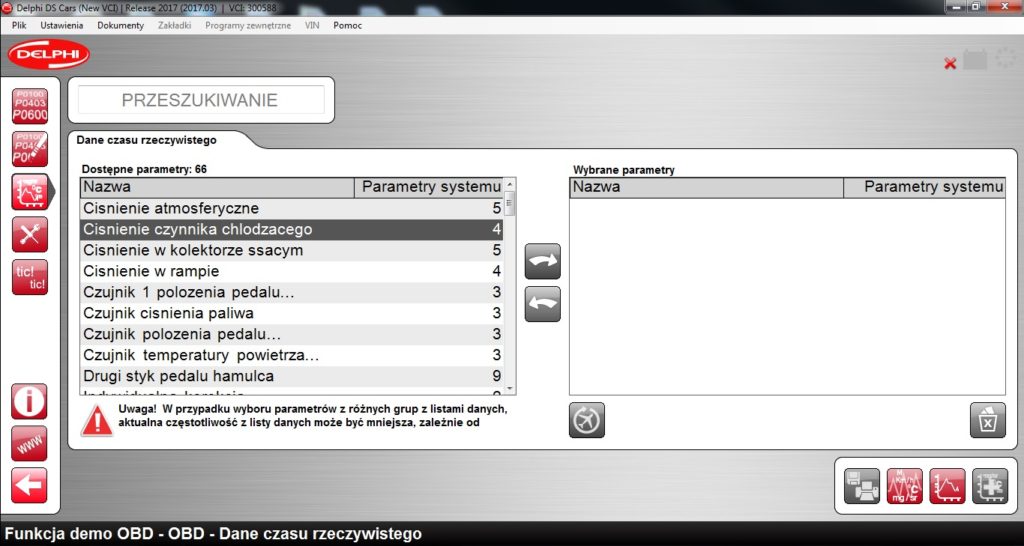The height and width of the screenshot is (546, 1024).
Task: Click the parameter list scrollbar thumb
Action: coord(510,202)
